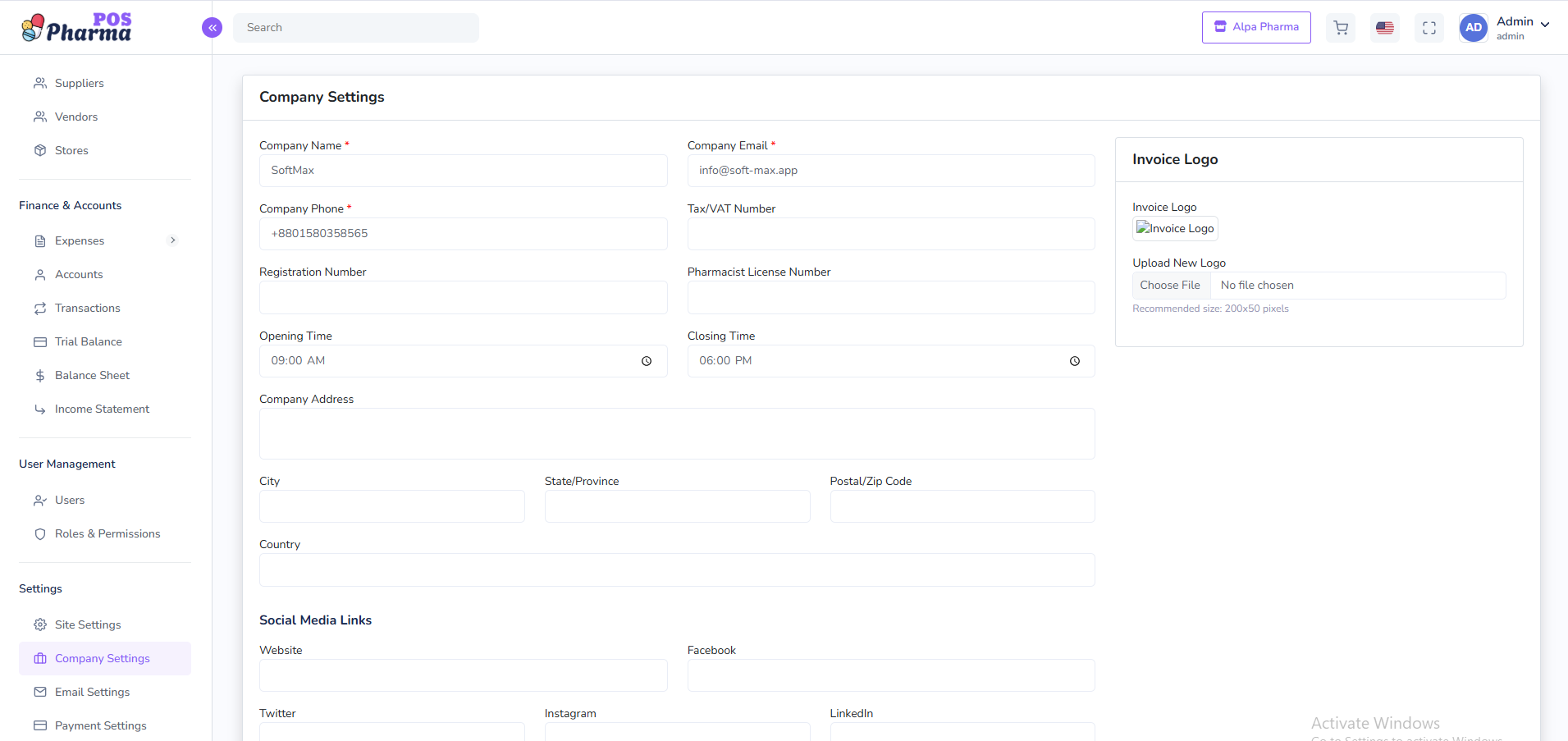Screen dimensions: 1568x741
Task: Collapse the sidebar with double-chevron button
Action: [212, 28]
